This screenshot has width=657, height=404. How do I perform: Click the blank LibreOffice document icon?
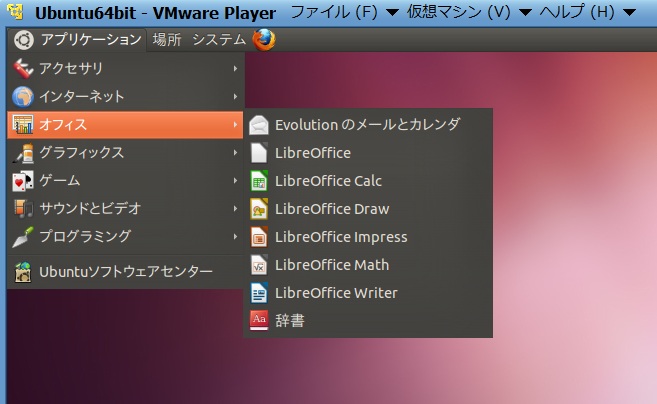click(x=259, y=153)
